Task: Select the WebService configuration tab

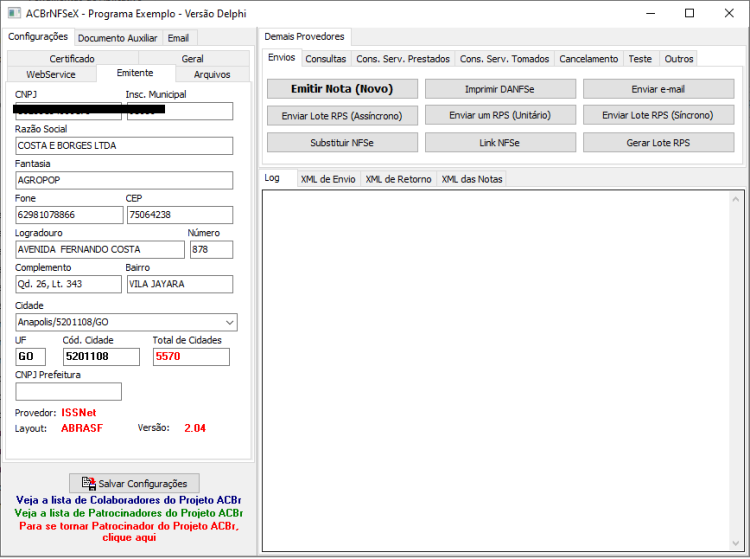Action: (x=51, y=74)
